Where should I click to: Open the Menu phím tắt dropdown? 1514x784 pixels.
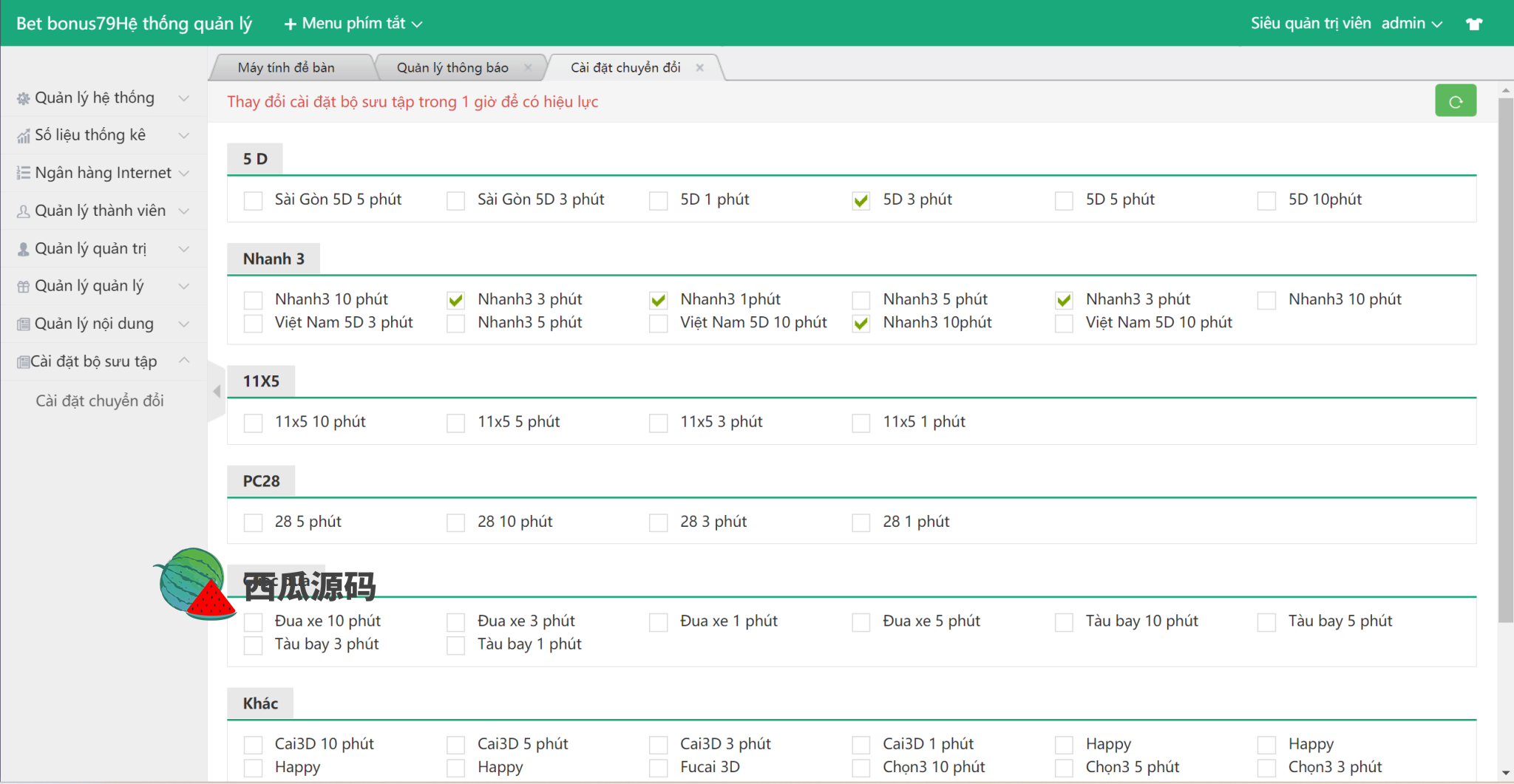pos(353,24)
